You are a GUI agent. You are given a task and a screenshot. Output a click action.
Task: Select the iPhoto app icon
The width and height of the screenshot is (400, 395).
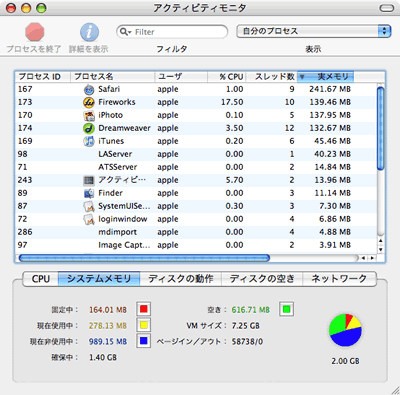click(89, 115)
